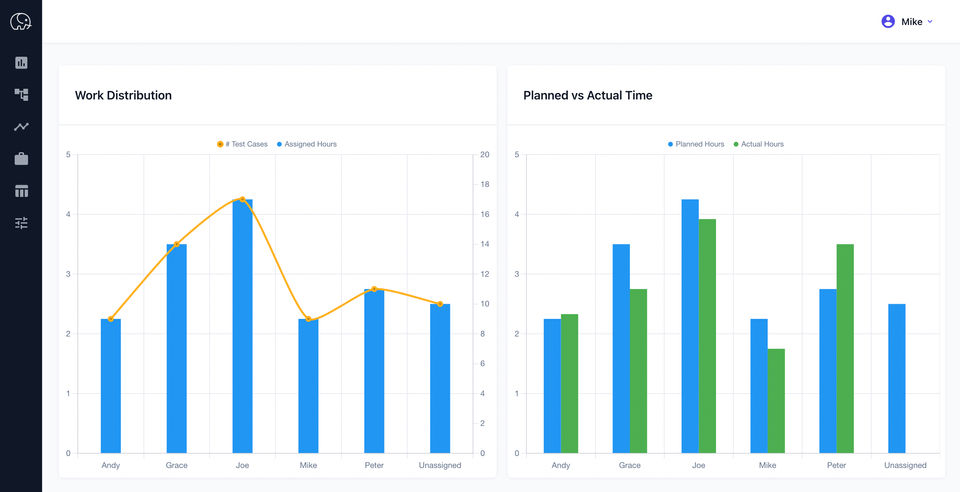Click the 20 value on right axis
960x492 pixels.
click(484, 155)
